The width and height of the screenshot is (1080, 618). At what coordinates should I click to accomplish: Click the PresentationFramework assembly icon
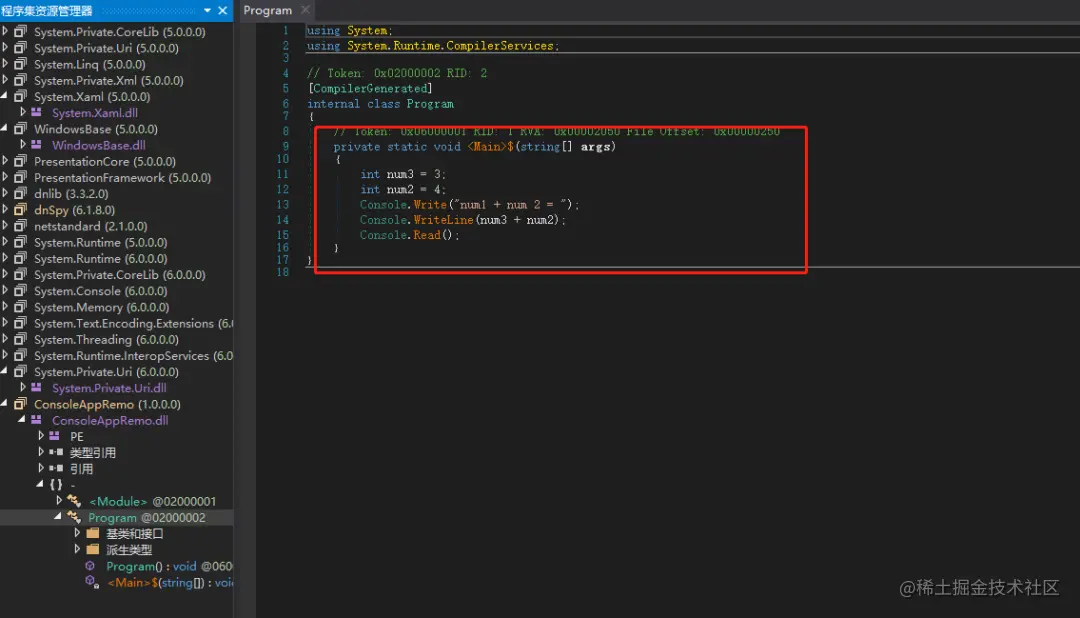point(21,177)
